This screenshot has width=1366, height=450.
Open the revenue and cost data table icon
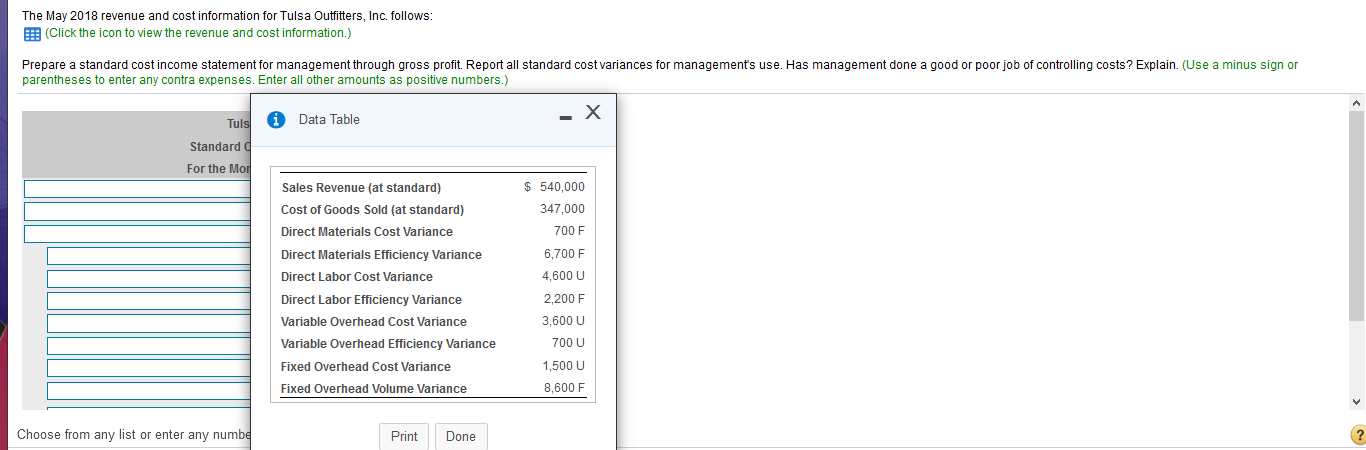(30, 33)
